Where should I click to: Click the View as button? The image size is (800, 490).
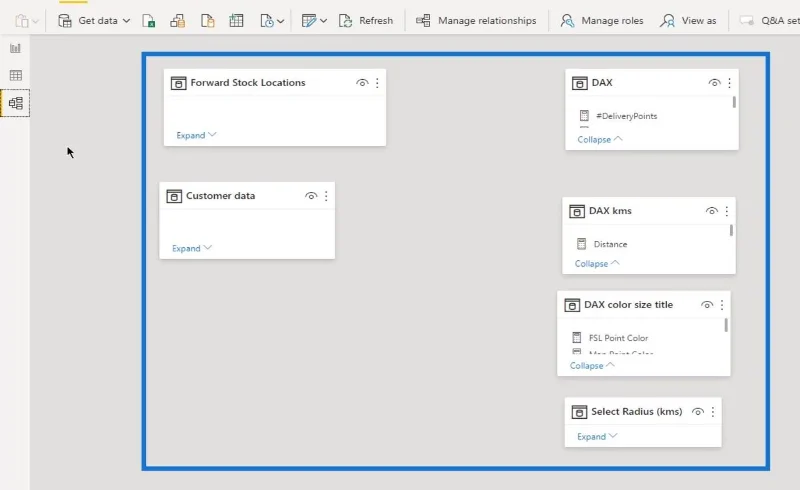point(688,20)
